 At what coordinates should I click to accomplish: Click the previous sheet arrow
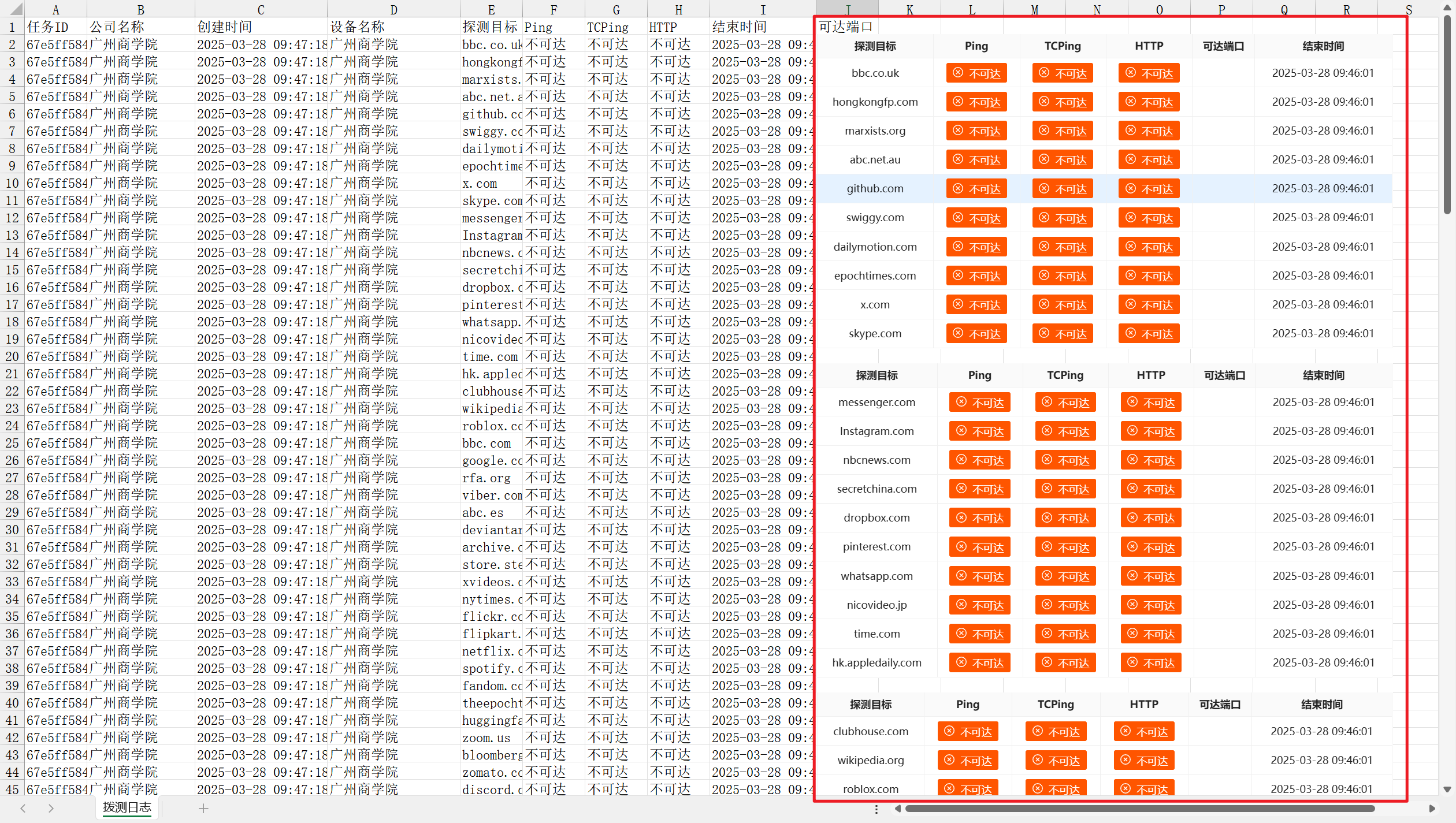(23, 809)
